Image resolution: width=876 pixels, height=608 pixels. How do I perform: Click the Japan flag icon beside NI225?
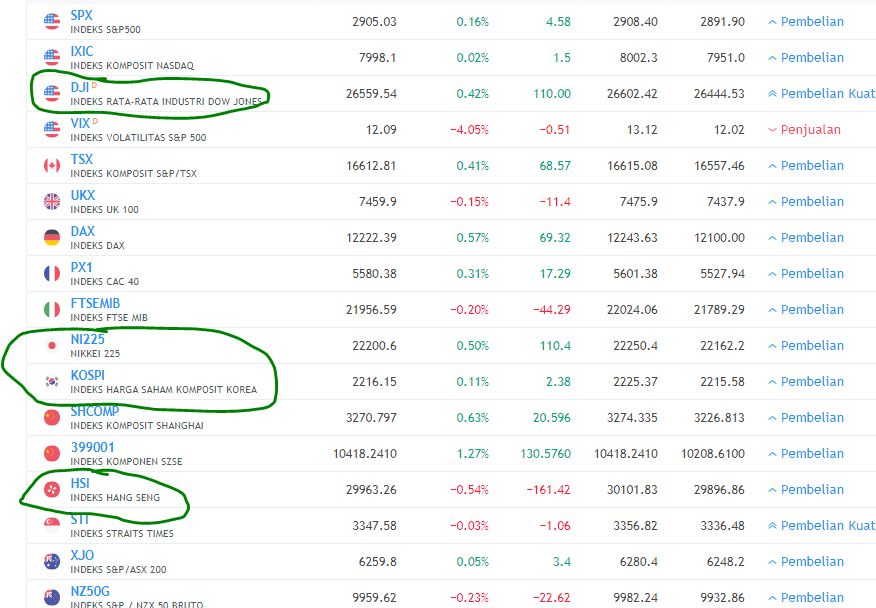[x=51, y=345]
